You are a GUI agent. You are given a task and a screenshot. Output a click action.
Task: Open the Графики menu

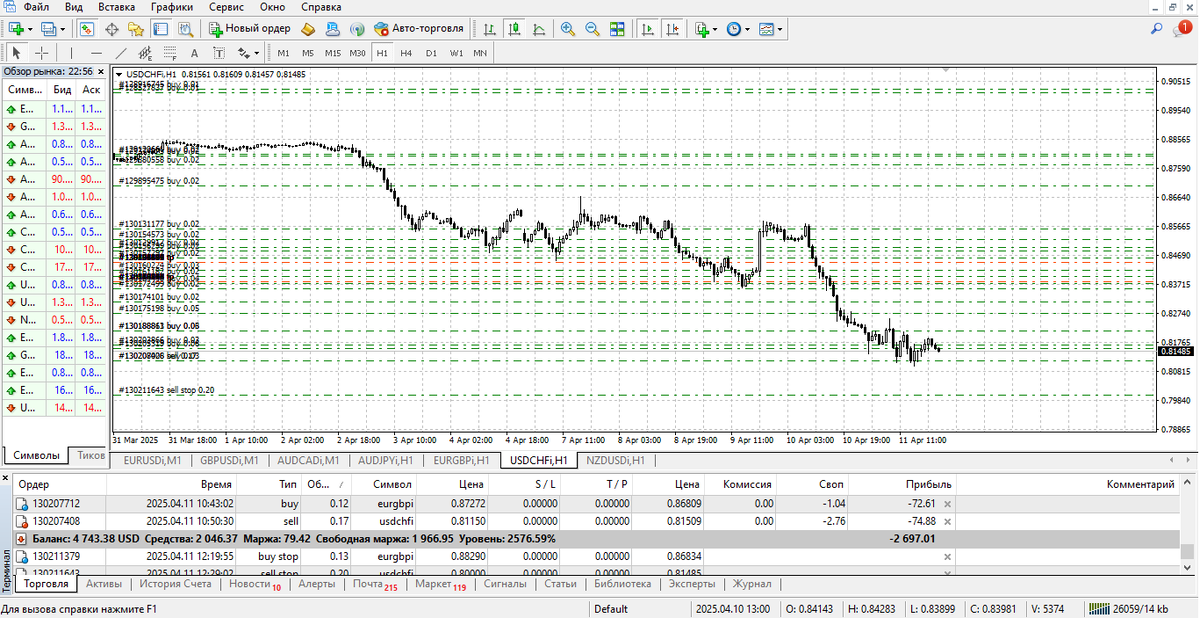pyautogui.click(x=172, y=7)
